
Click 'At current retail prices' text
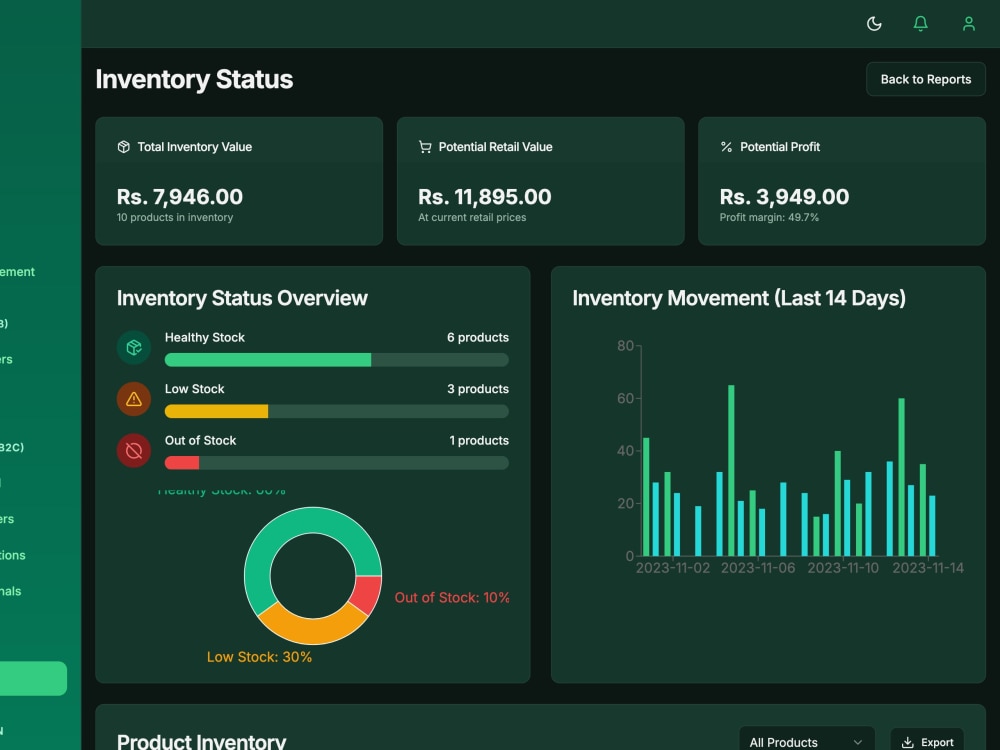(x=472, y=217)
